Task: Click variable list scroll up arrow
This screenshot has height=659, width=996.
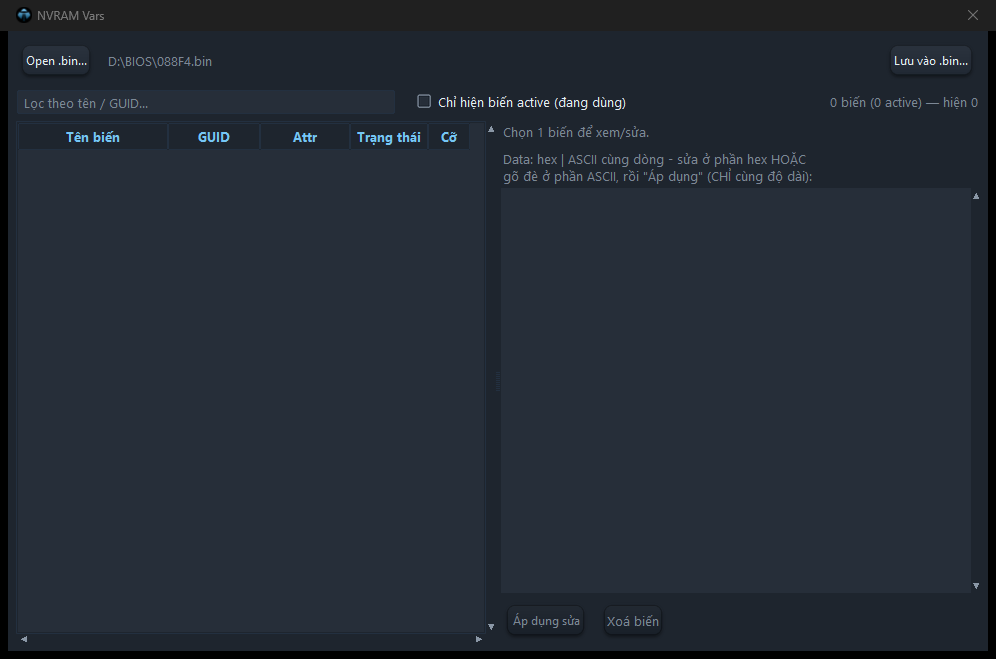Action: tap(491, 130)
